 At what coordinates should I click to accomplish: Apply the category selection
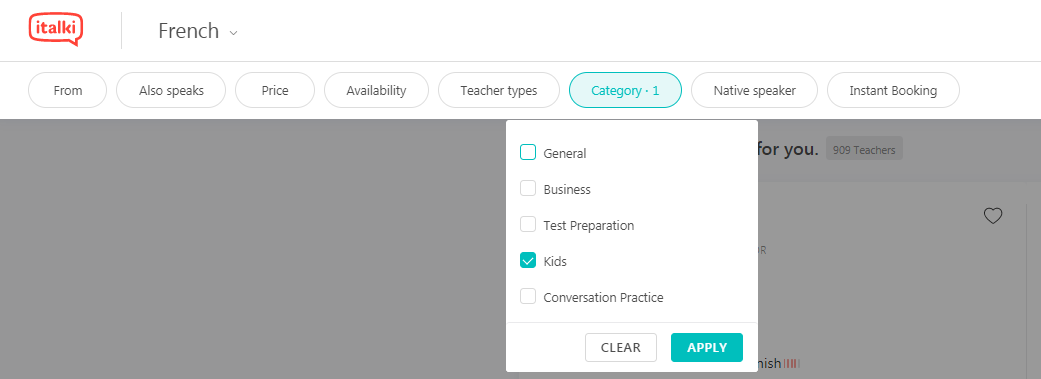pos(707,347)
